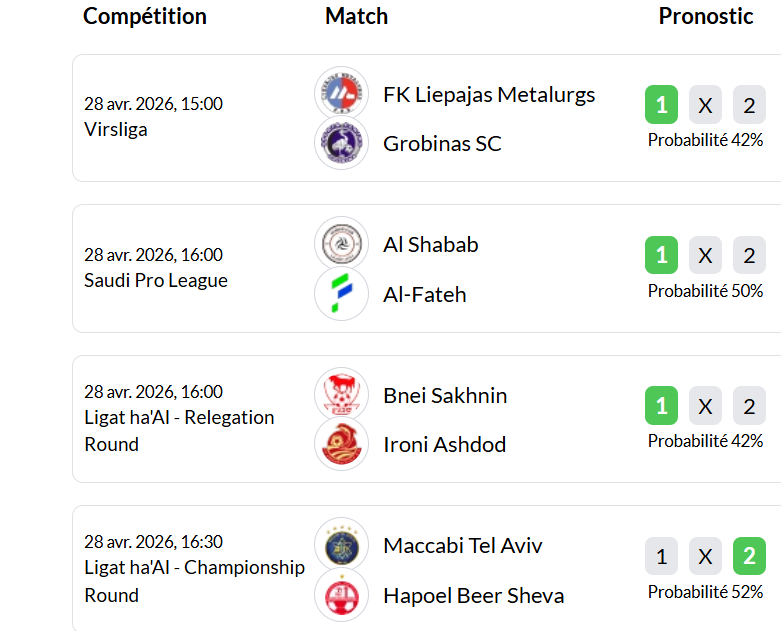Click the Pronostic column header

pos(706,16)
